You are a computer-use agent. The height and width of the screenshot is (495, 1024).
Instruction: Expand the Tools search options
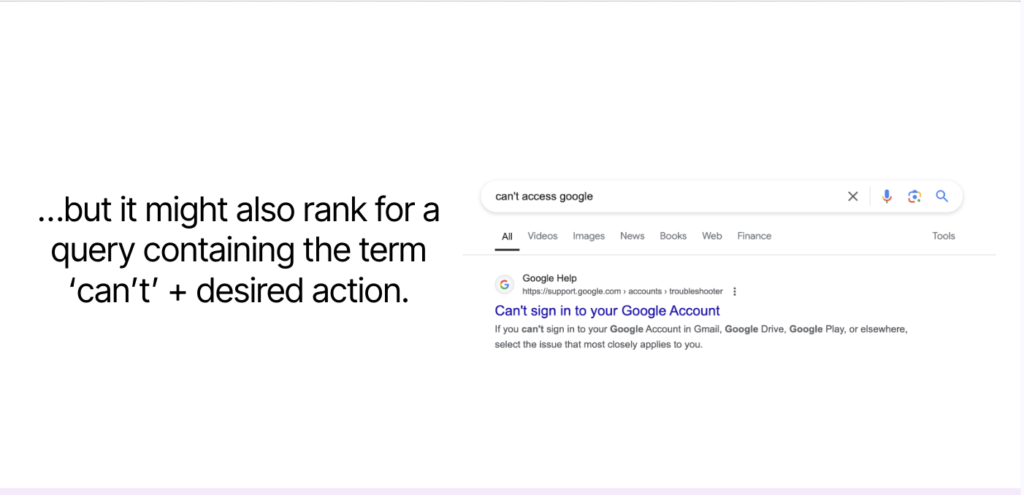[x=943, y=236]
